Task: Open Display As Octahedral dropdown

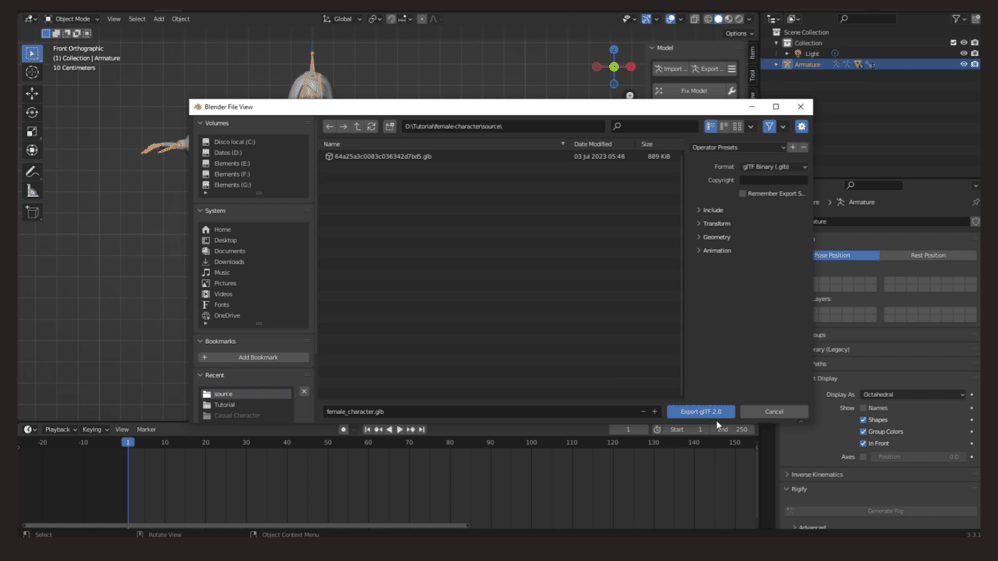Action: 913,395
